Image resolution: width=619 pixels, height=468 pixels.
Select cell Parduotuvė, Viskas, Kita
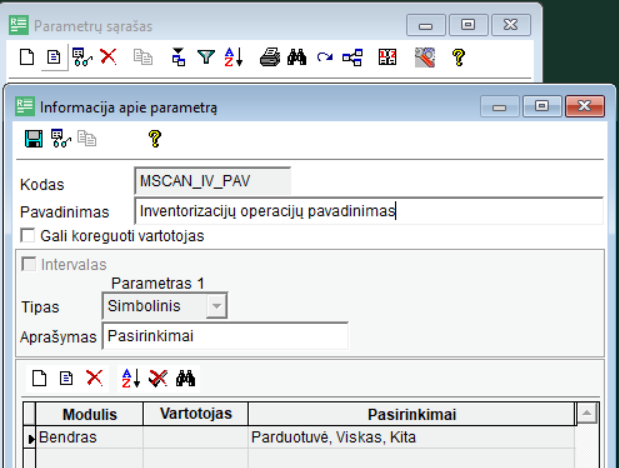(411, 437)
